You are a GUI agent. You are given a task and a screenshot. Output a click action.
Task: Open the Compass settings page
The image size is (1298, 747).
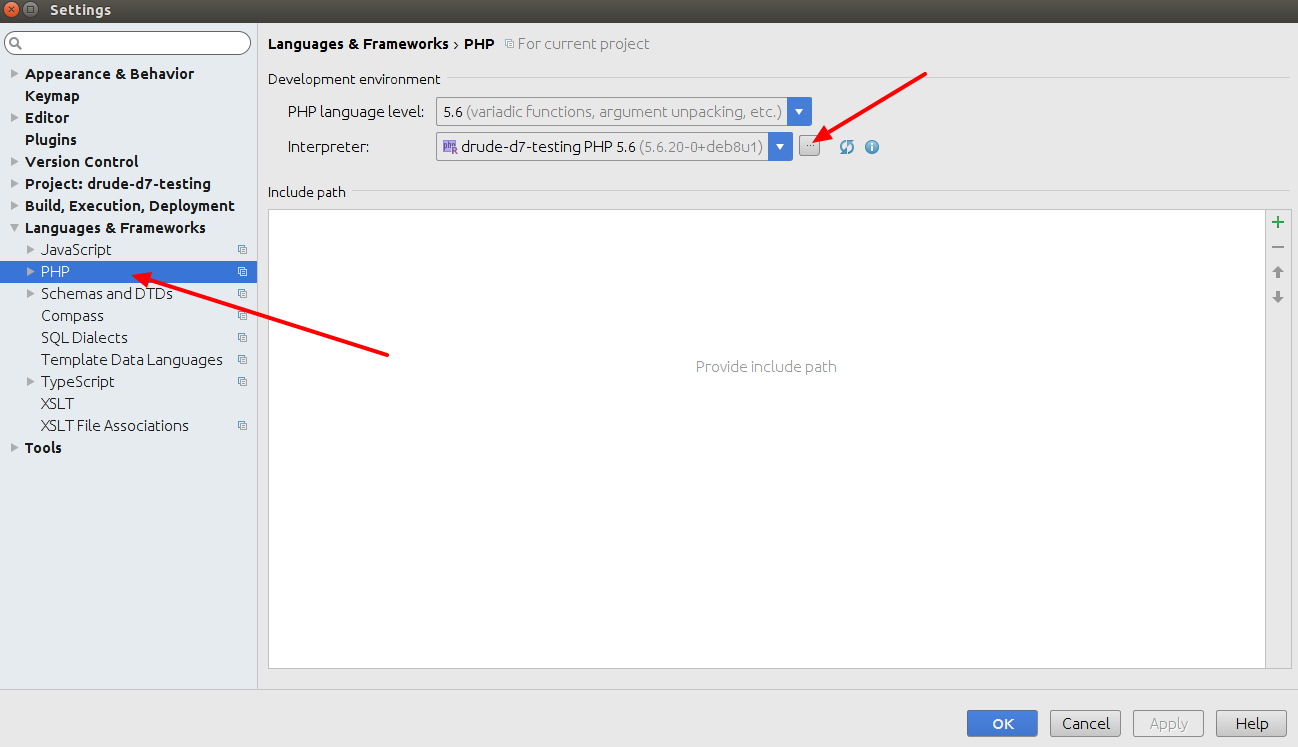click(72, 316)
